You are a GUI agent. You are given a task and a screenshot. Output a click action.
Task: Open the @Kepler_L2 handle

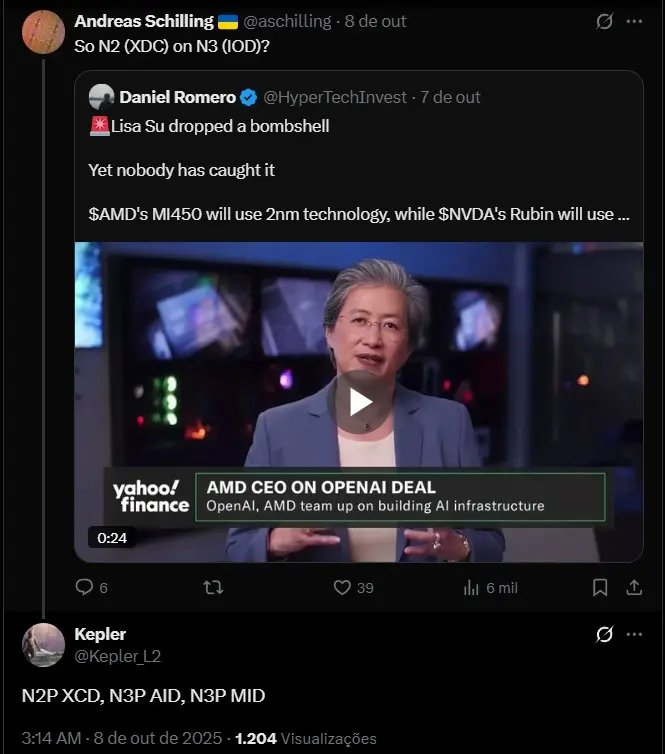point(118,656)
